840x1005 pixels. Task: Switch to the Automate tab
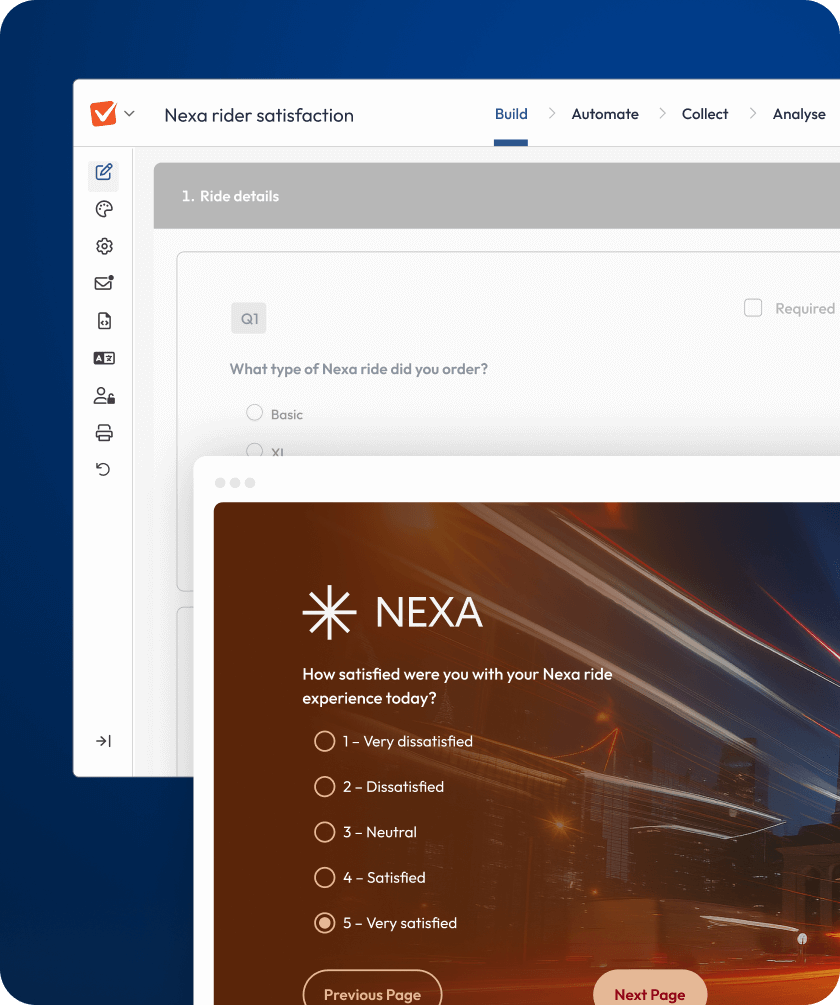click(604, 114)
